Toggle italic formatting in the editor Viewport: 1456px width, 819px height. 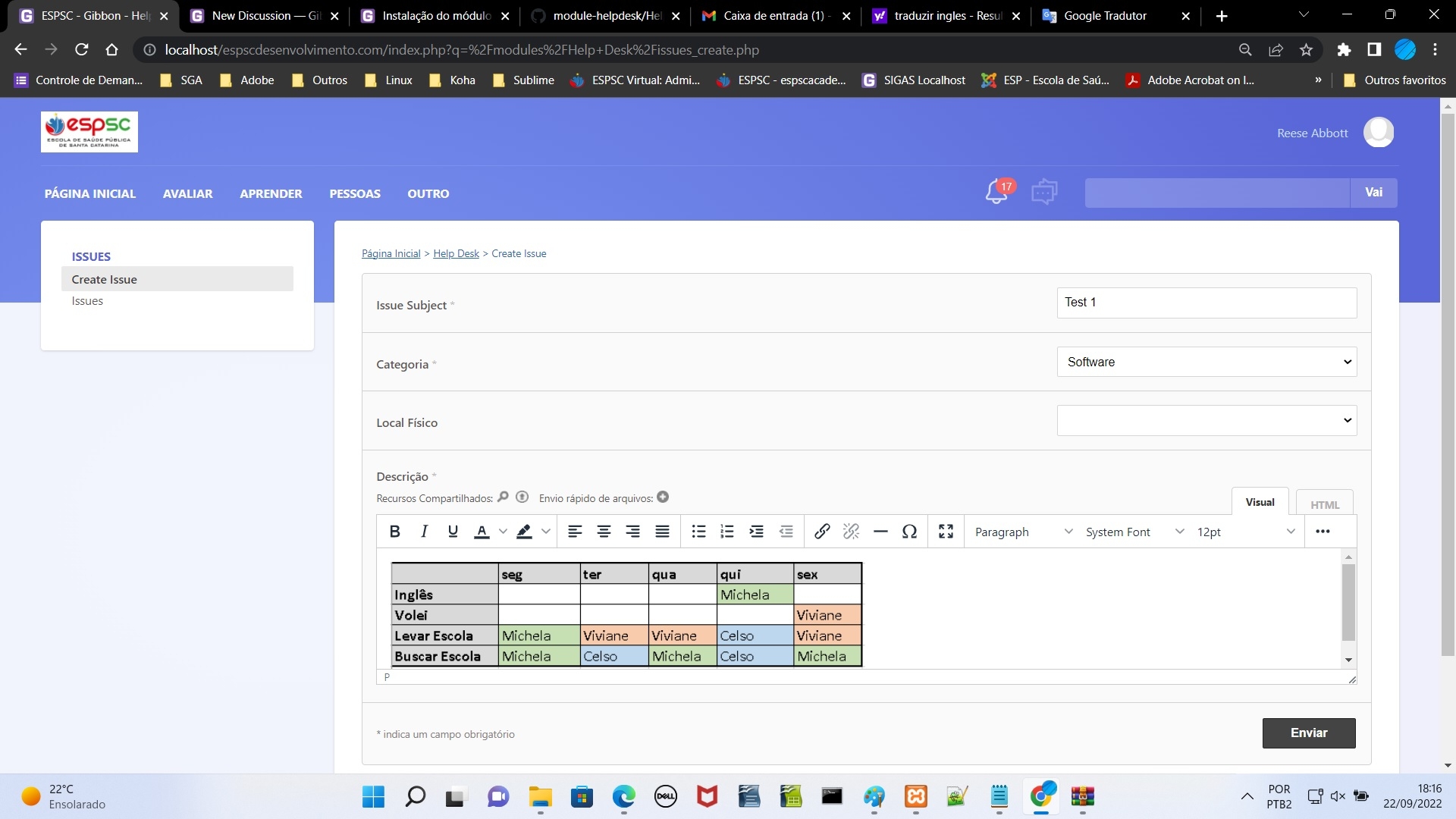(x=424, y=532)
